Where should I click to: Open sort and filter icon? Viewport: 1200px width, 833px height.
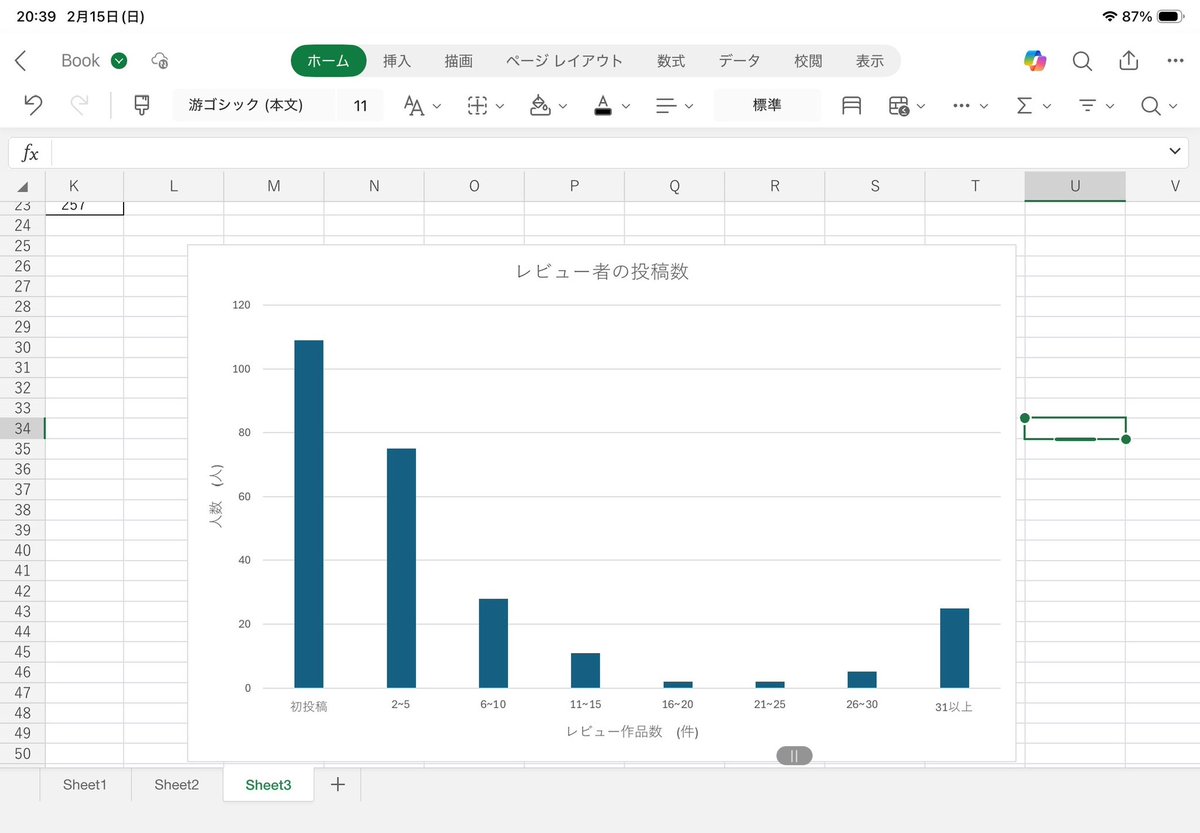(1088, 105)
